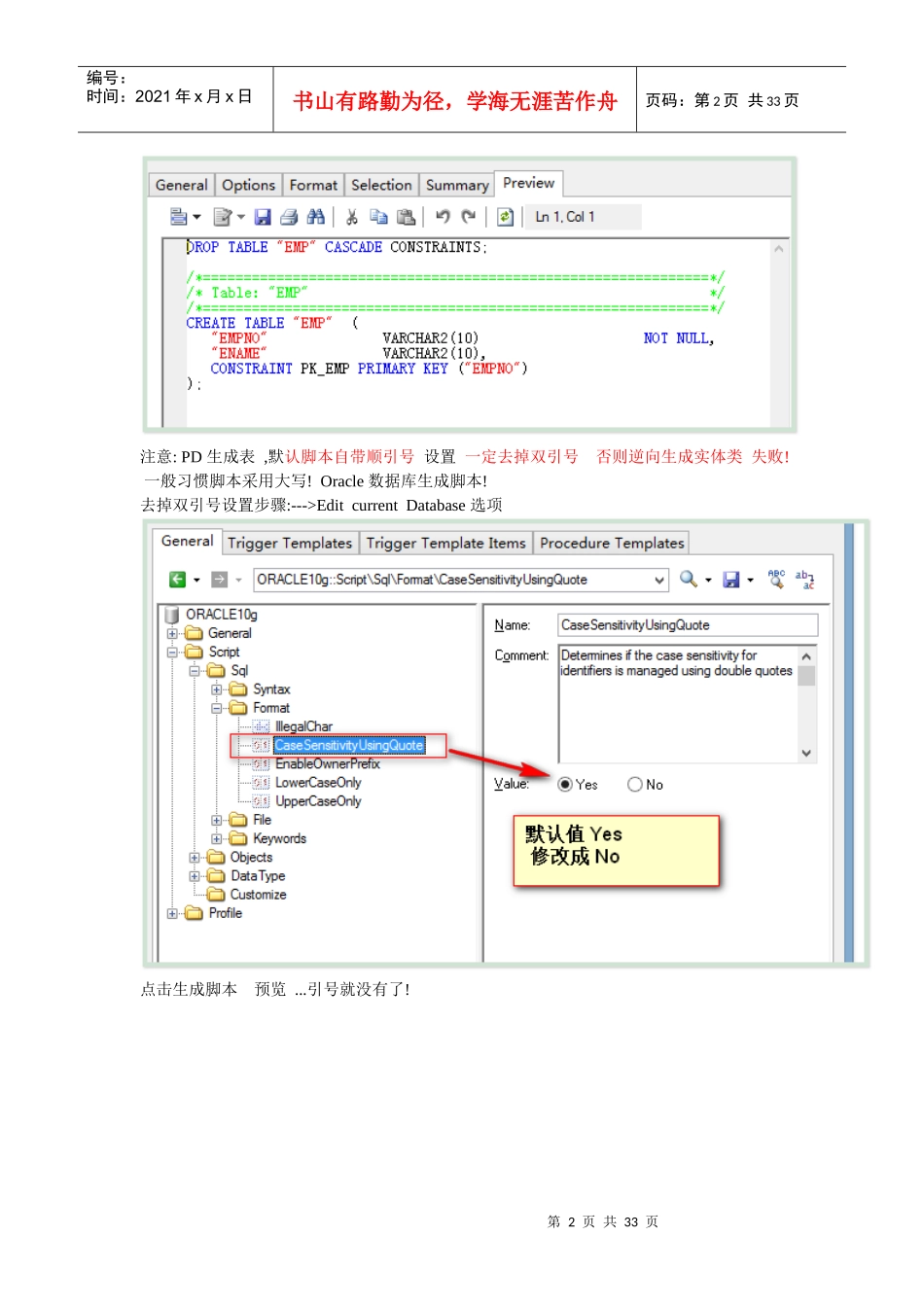Switch to the Format tab
Screen dimensions: 924x1307
[x=313, y=185]
